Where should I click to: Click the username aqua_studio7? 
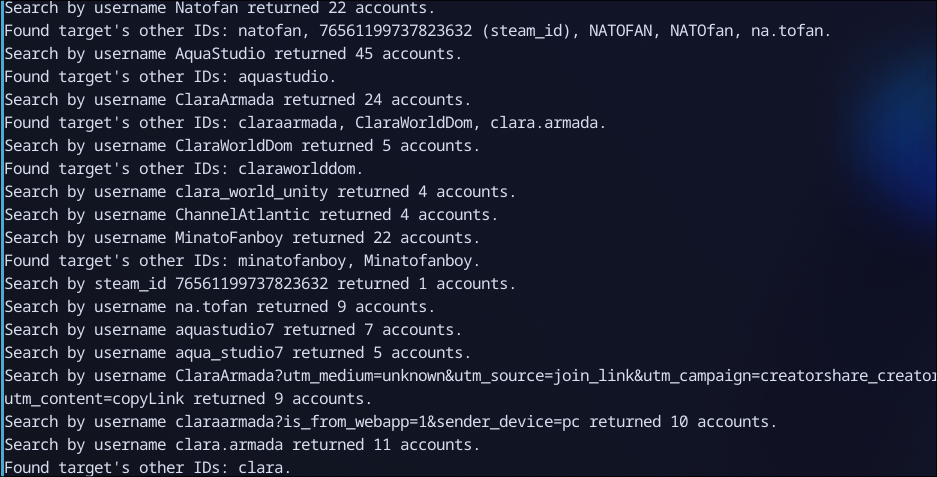[229, 353]
